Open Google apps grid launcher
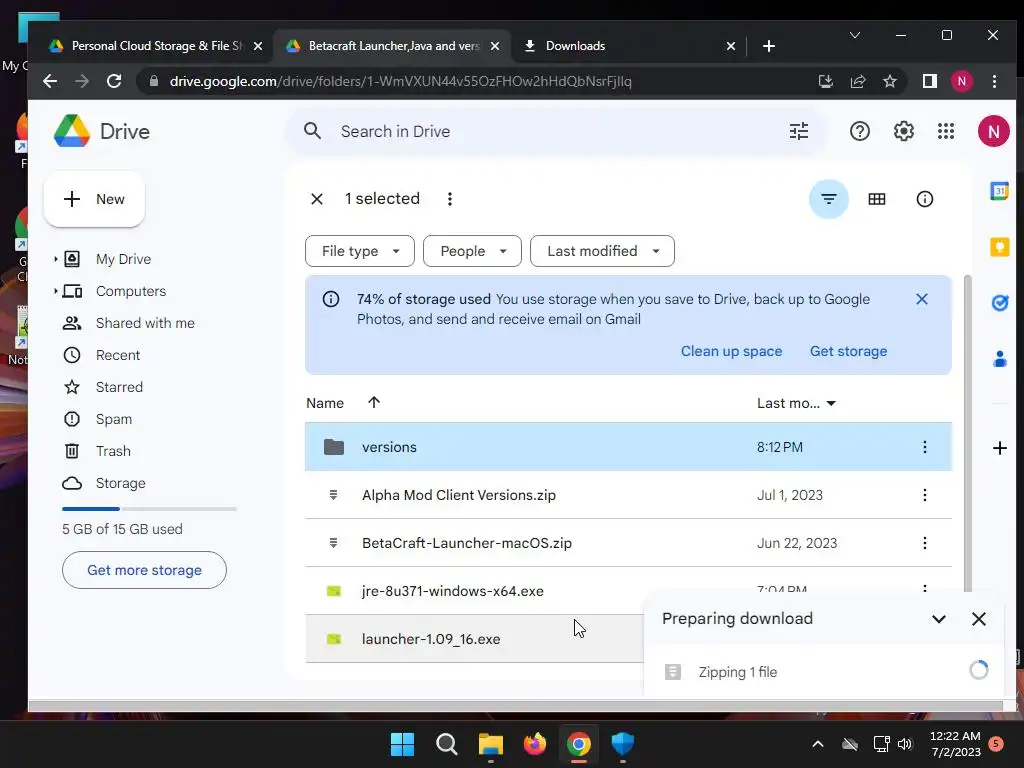 coord(946,131)
